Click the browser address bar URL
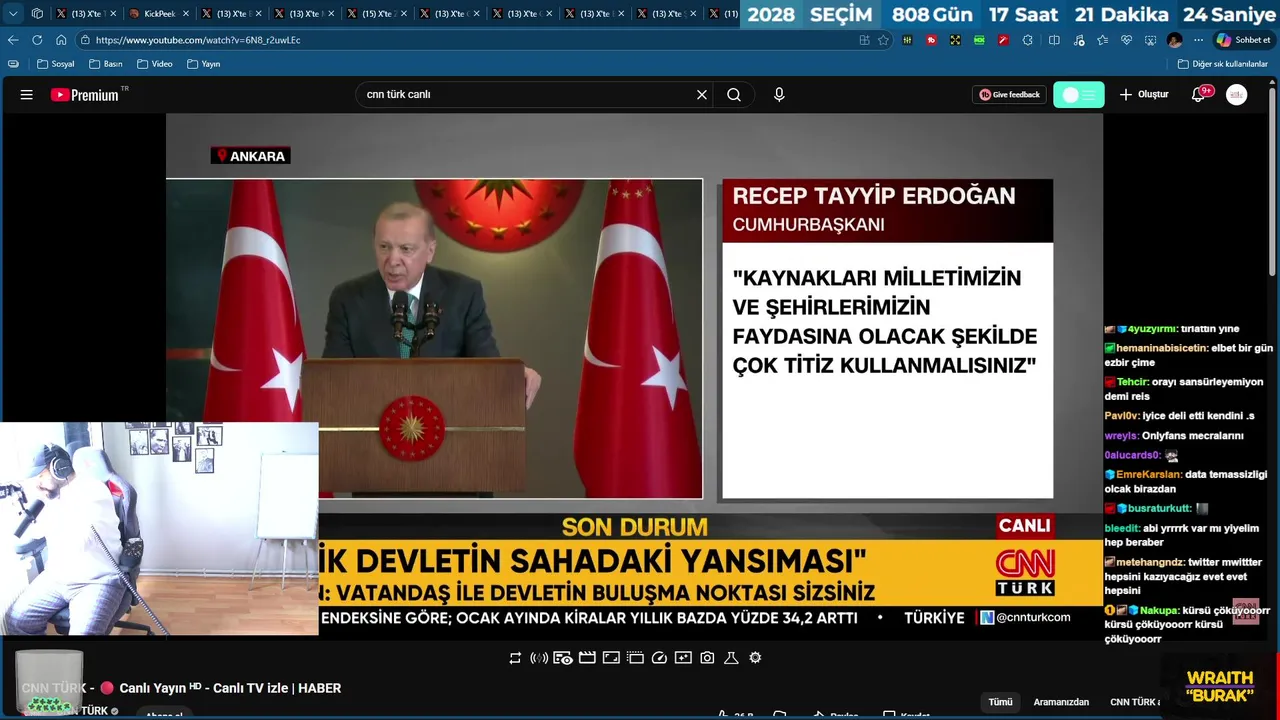Viewport: 1280px width, 720px height. pos(198,40)
